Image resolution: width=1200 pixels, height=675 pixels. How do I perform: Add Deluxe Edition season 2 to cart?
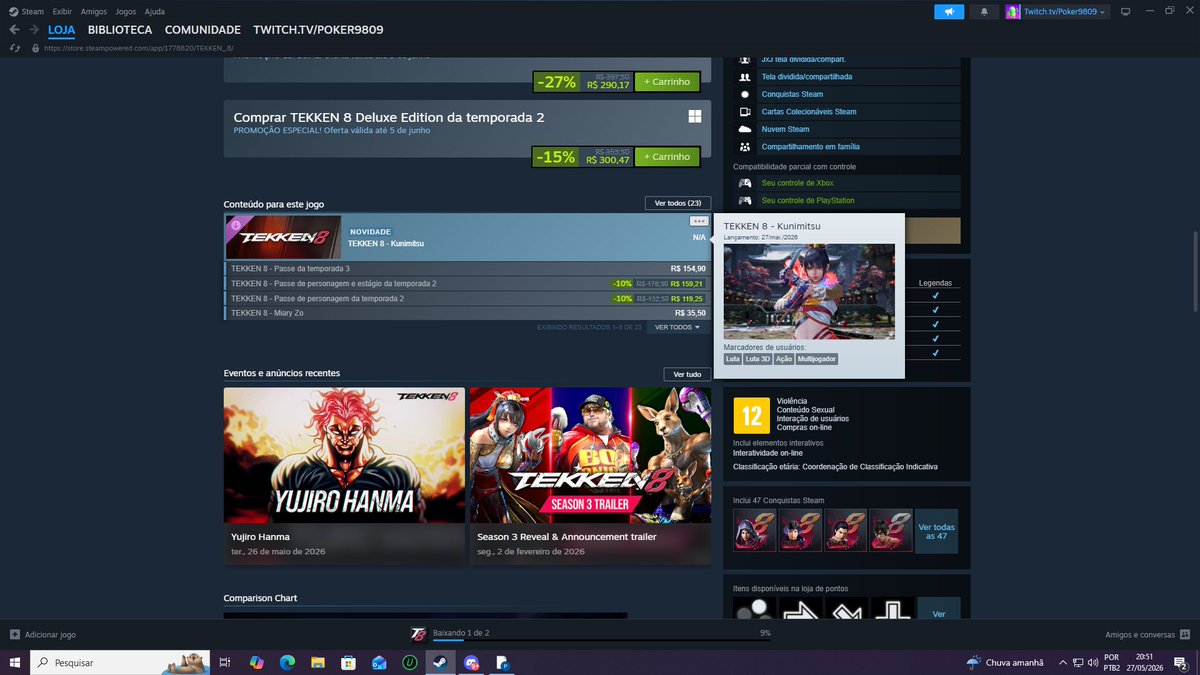tap(667, 157)
